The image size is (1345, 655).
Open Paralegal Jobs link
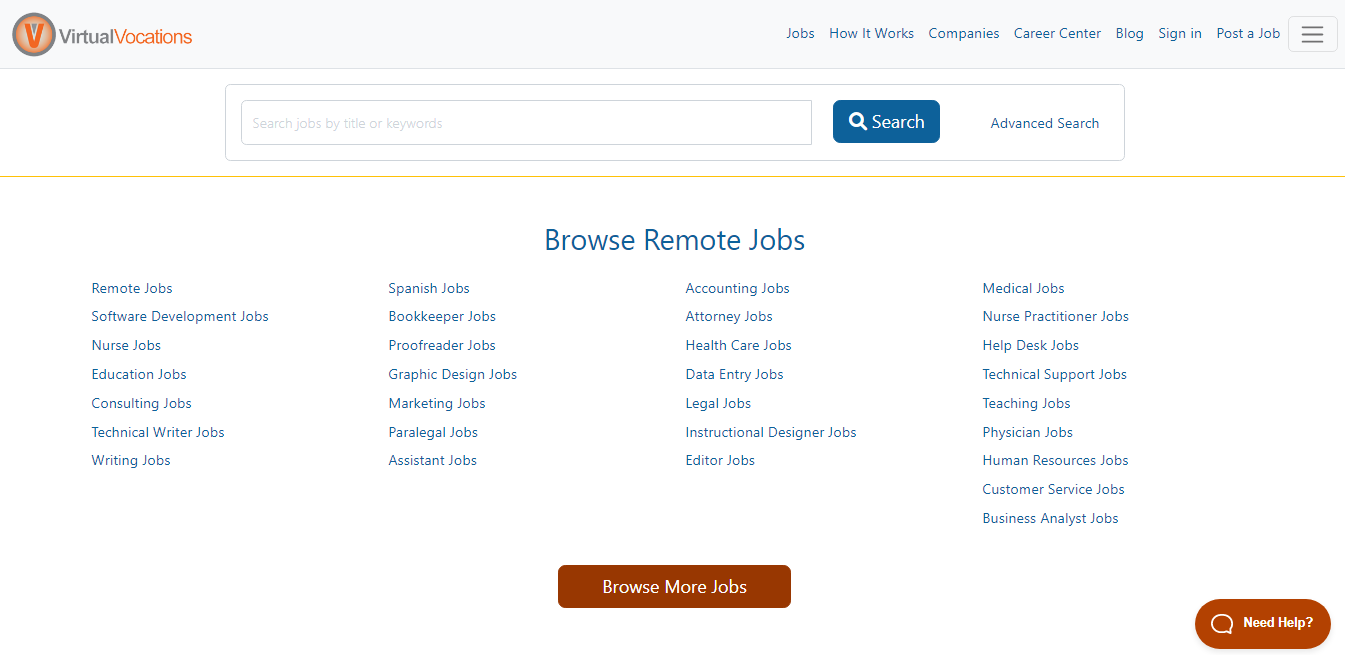coord(433,432)
